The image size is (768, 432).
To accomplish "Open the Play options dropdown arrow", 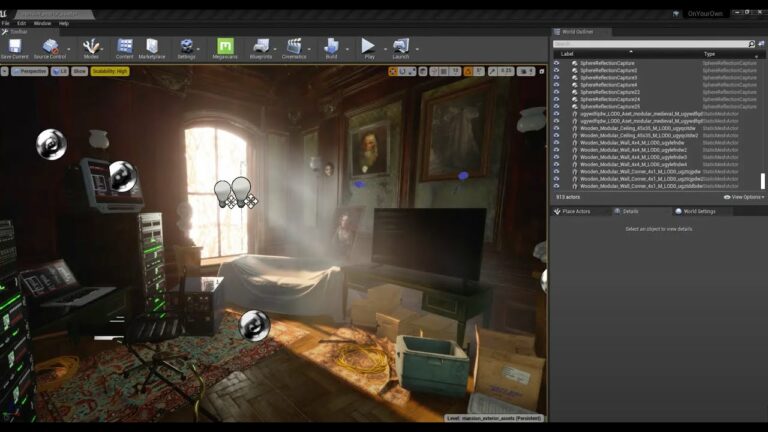I will click(385, 49).
